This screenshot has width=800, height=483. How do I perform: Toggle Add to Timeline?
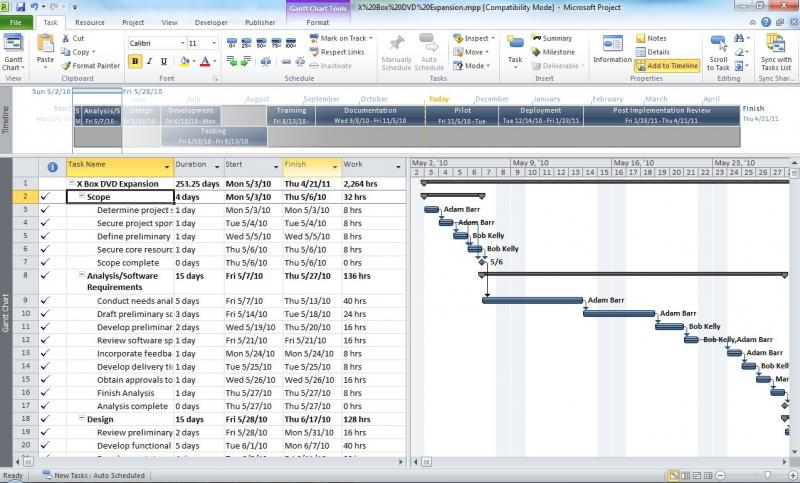[x=667, y=66]
